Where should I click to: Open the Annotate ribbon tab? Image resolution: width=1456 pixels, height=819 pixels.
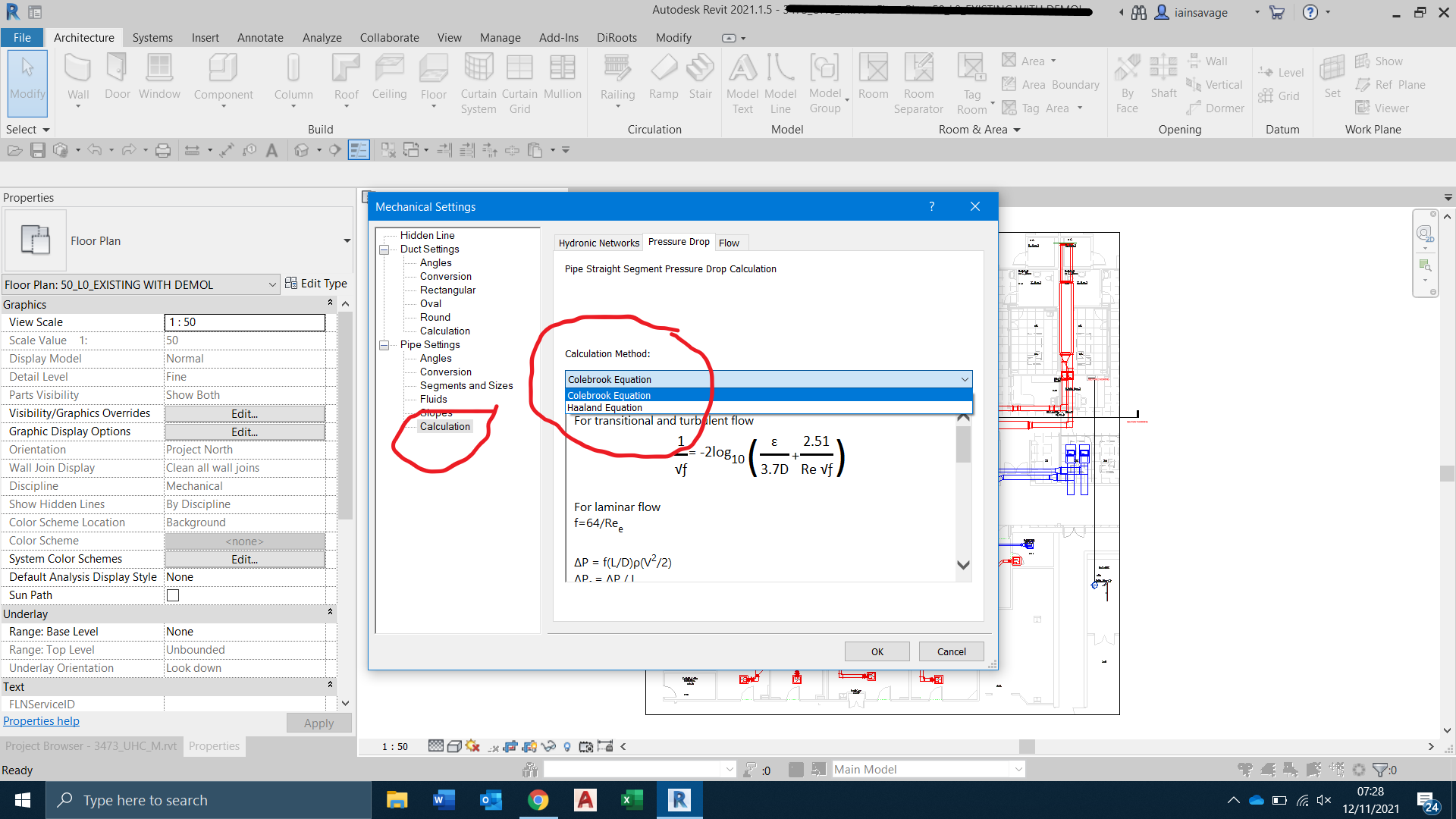(260, 37)
